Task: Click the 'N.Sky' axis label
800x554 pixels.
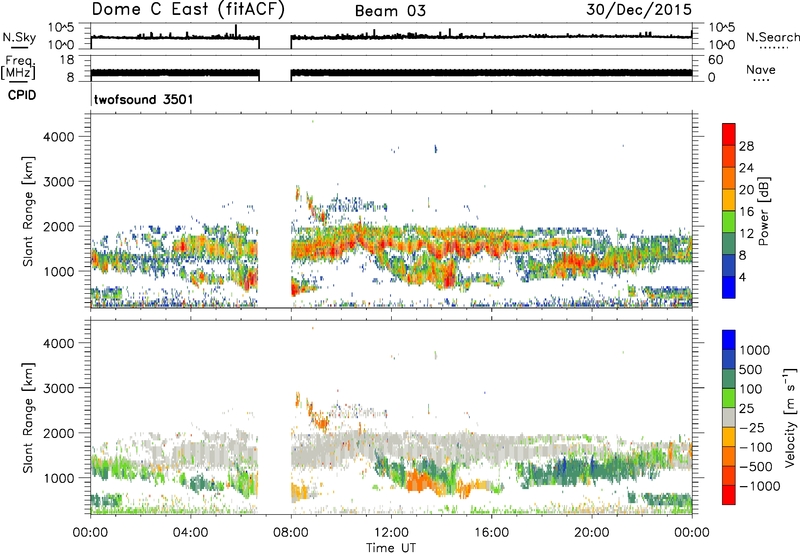Action: pos(19,37)
